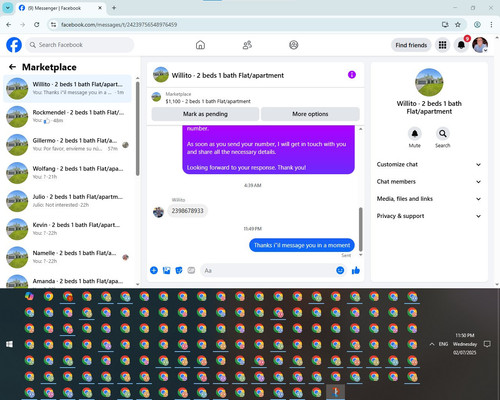The image size is (500, 400).
Task: Click the 2398678933 message bubble
Action: (187, 211)
